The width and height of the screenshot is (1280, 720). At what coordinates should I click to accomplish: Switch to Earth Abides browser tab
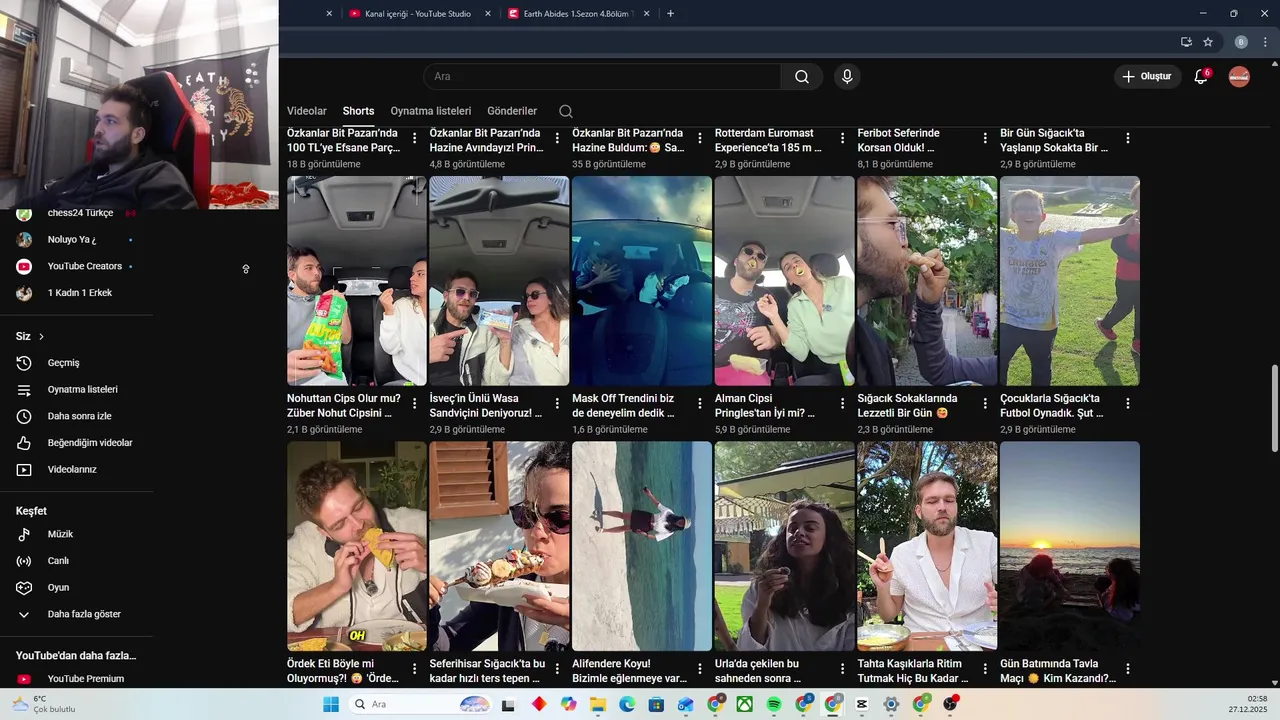tap(579, 14)
